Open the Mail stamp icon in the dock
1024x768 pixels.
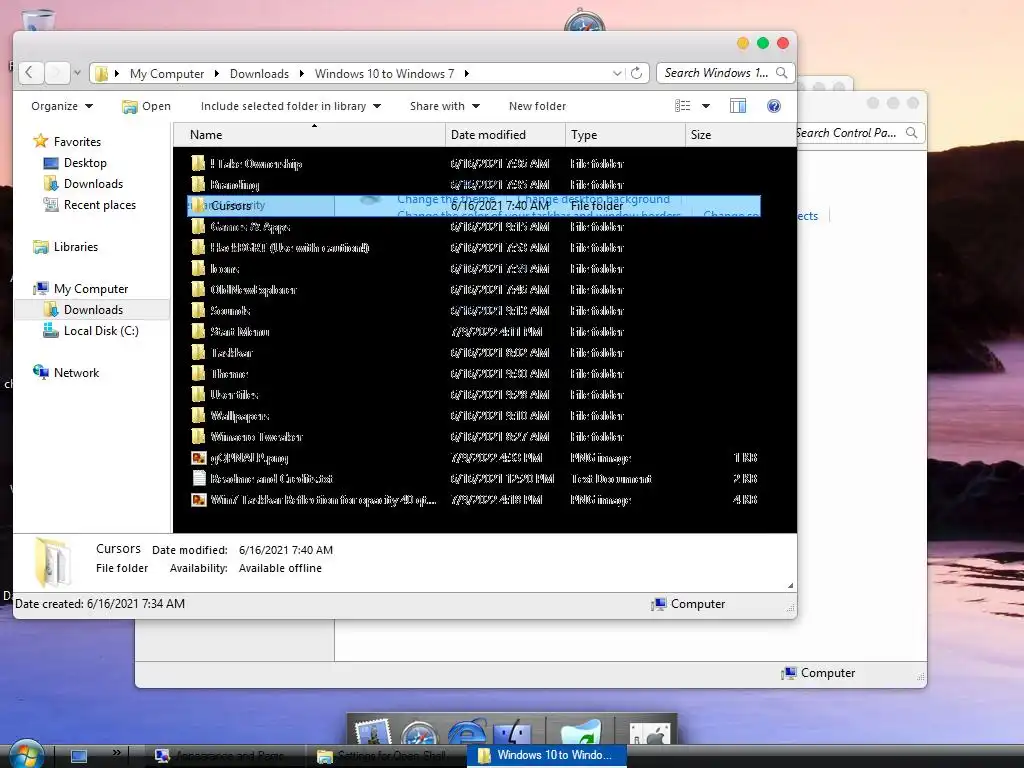pyautogui.click(x=373, y=731)
